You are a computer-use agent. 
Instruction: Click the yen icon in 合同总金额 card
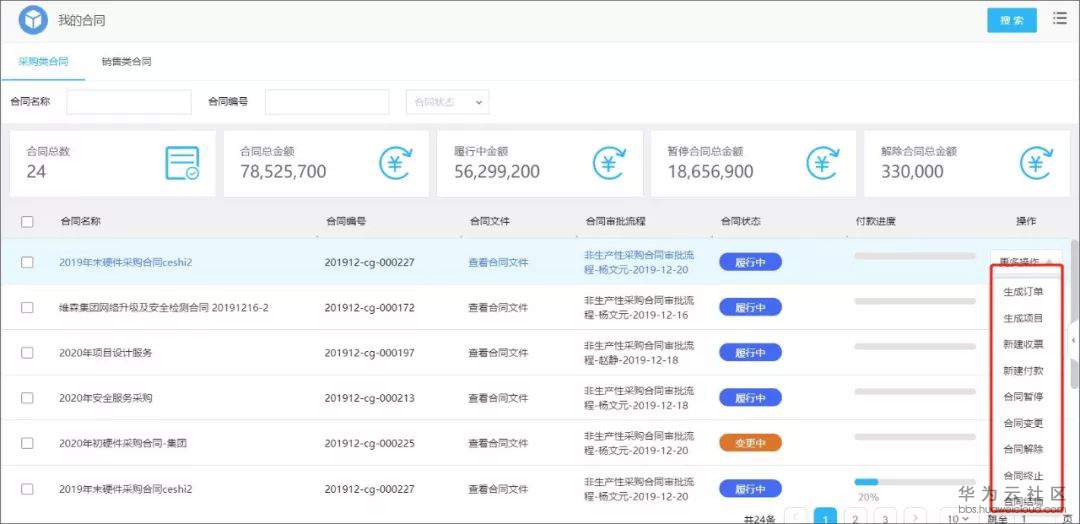396,163
